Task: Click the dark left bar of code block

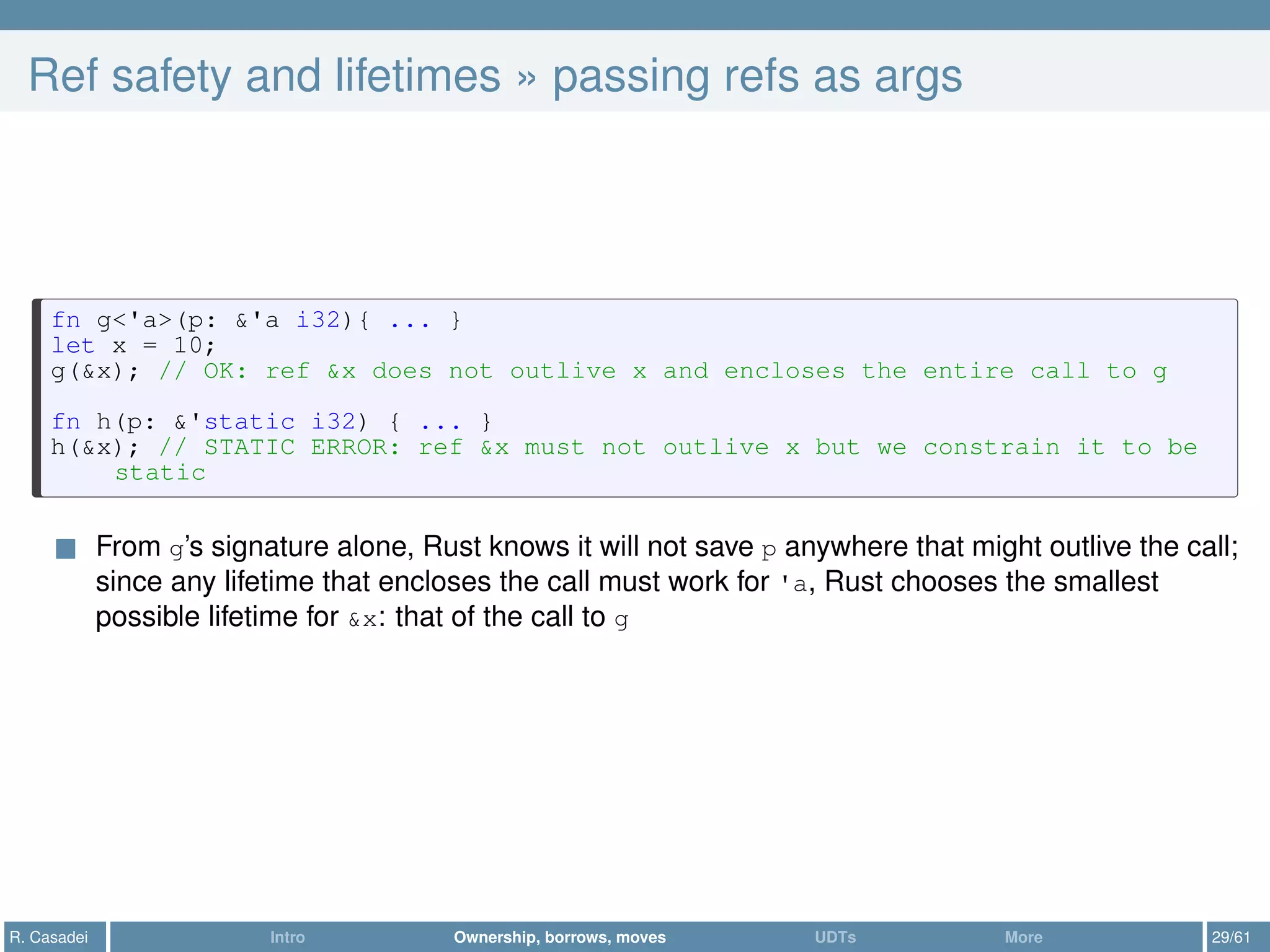Action: [36, 397]
